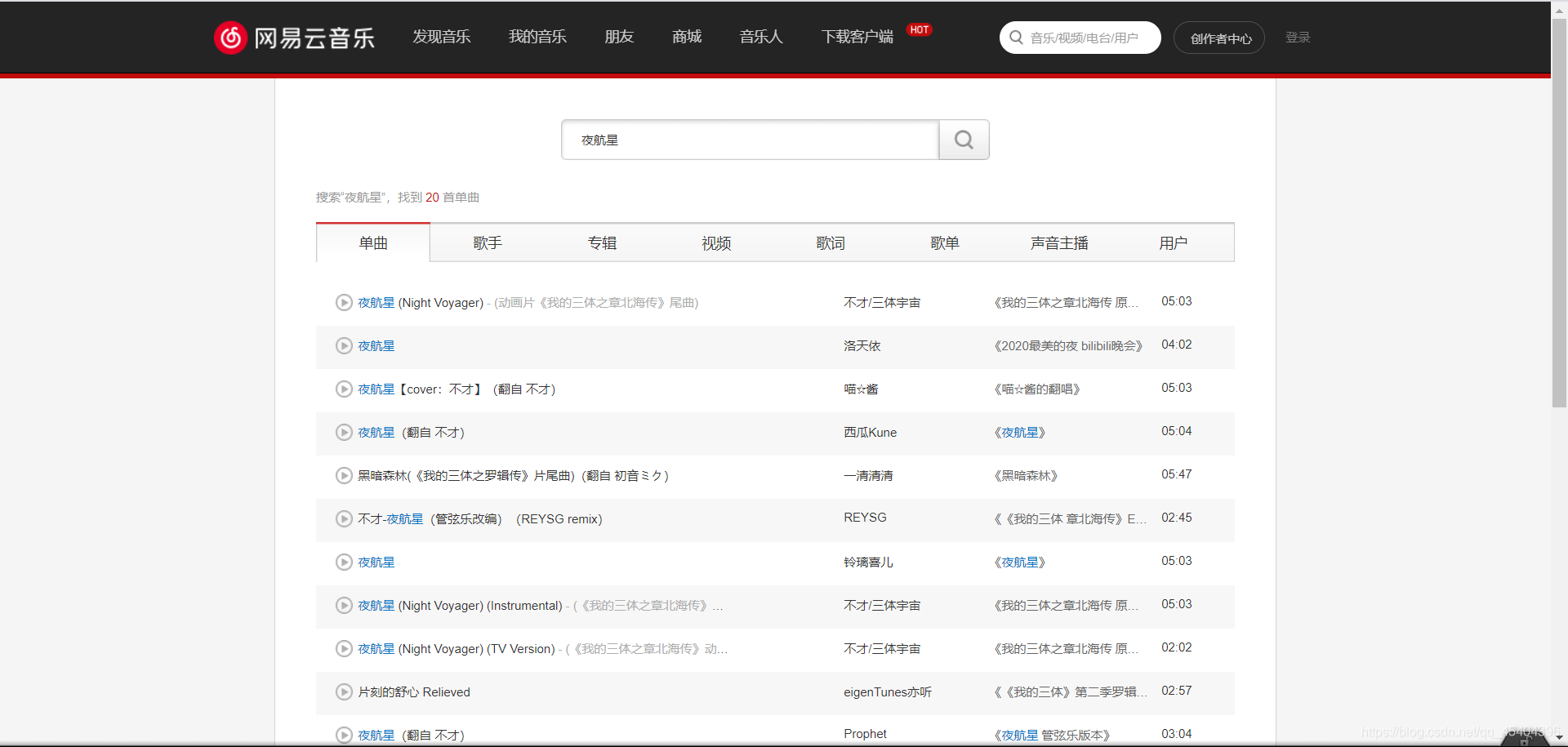Open 商城 in the top navigation
Viewport: 1568px width, 747px height.
(687, 37)
